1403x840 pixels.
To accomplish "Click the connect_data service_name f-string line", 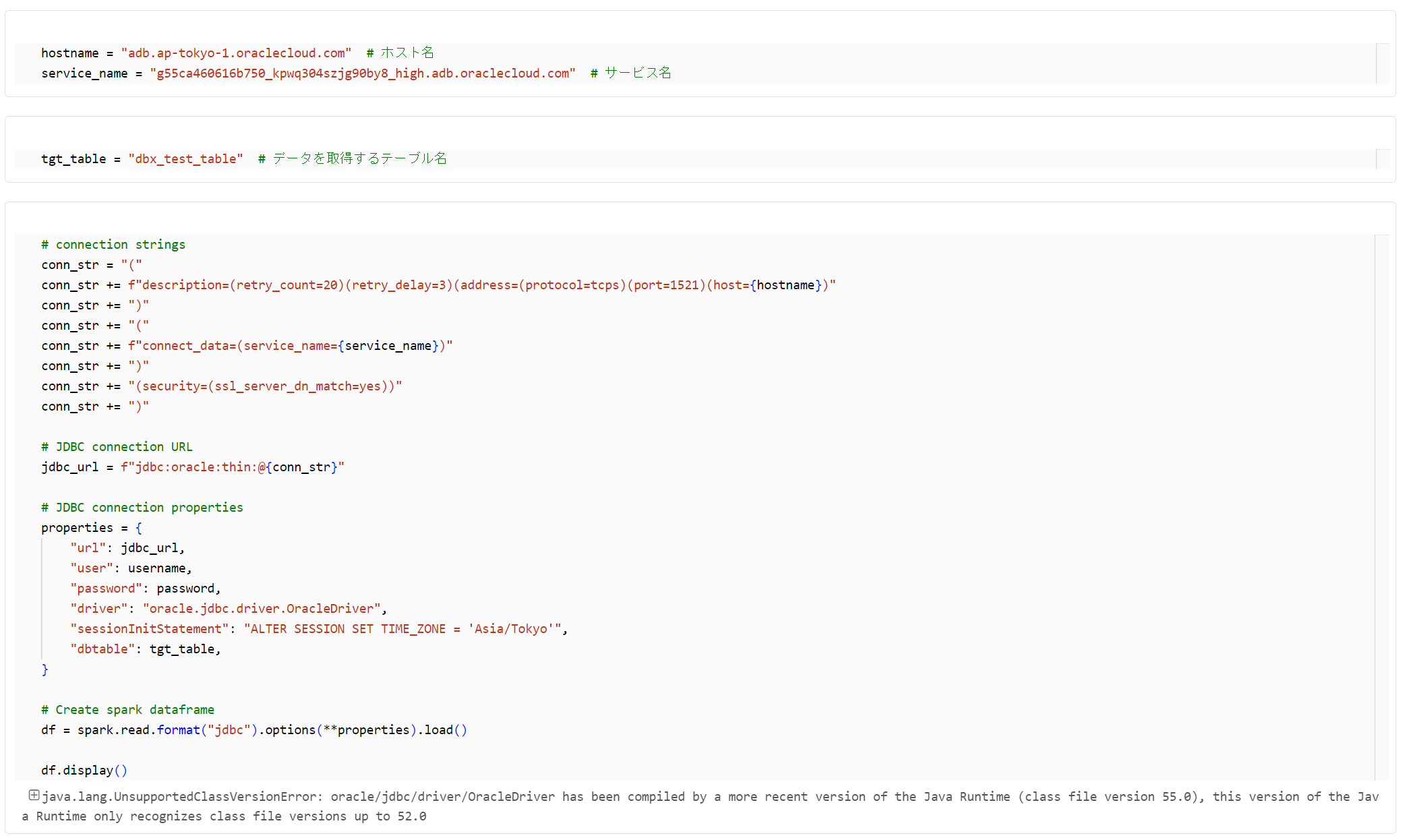I will click(x=290, y=346).
